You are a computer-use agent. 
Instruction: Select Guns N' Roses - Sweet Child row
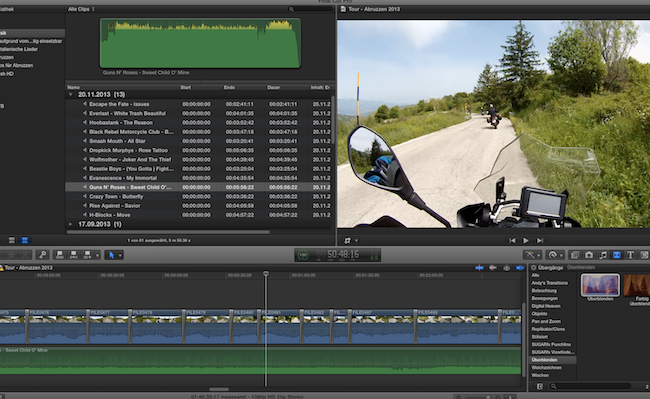pos(199,187)
